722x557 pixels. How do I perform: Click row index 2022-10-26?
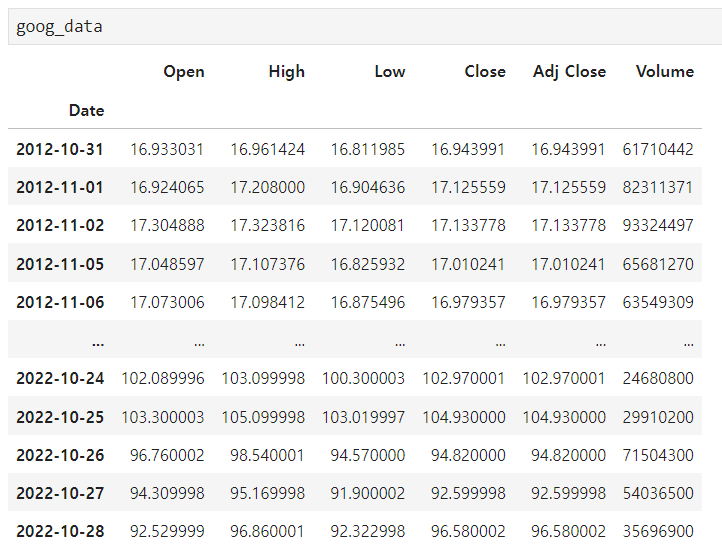point(60,455)
